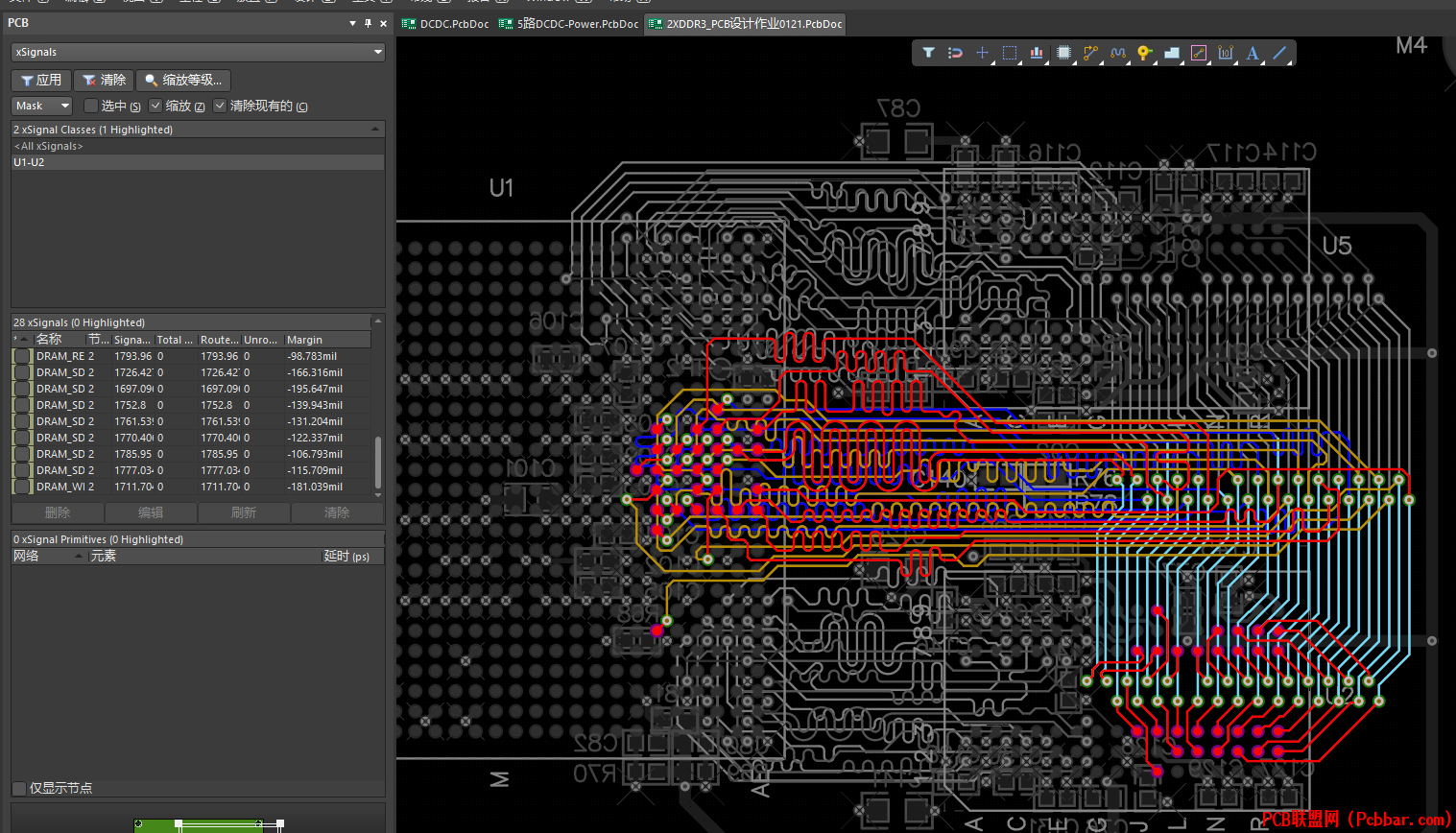
Task: Select the move objects cross tool
Action: (982, 54)
